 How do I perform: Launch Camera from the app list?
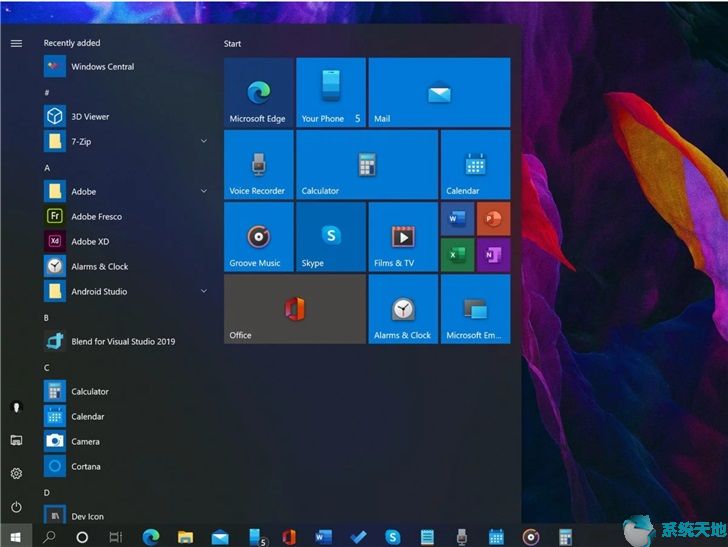tap(125, 441)
